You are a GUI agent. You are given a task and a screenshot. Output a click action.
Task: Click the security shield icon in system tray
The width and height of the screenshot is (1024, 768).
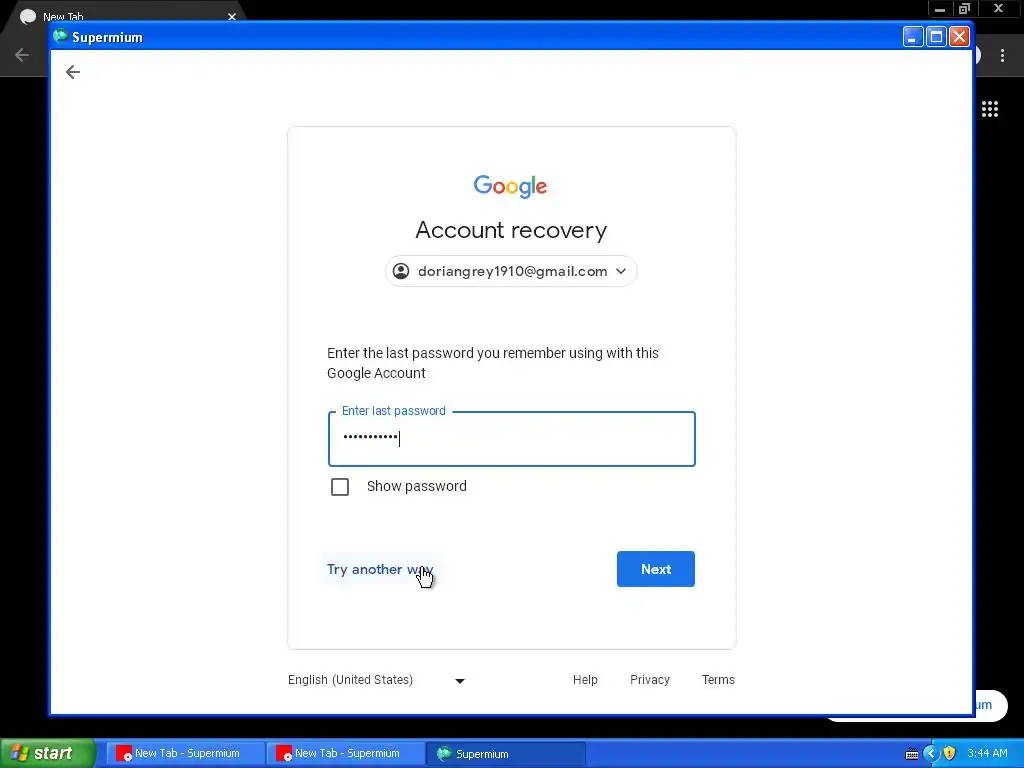pyautogui.click(x=950, y=754)
